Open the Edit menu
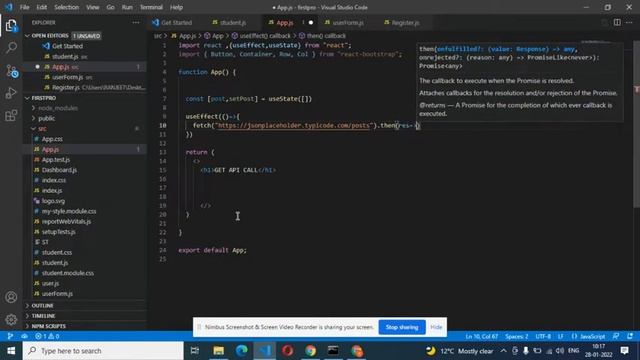 pyautogui.click(x=42, y=7)
